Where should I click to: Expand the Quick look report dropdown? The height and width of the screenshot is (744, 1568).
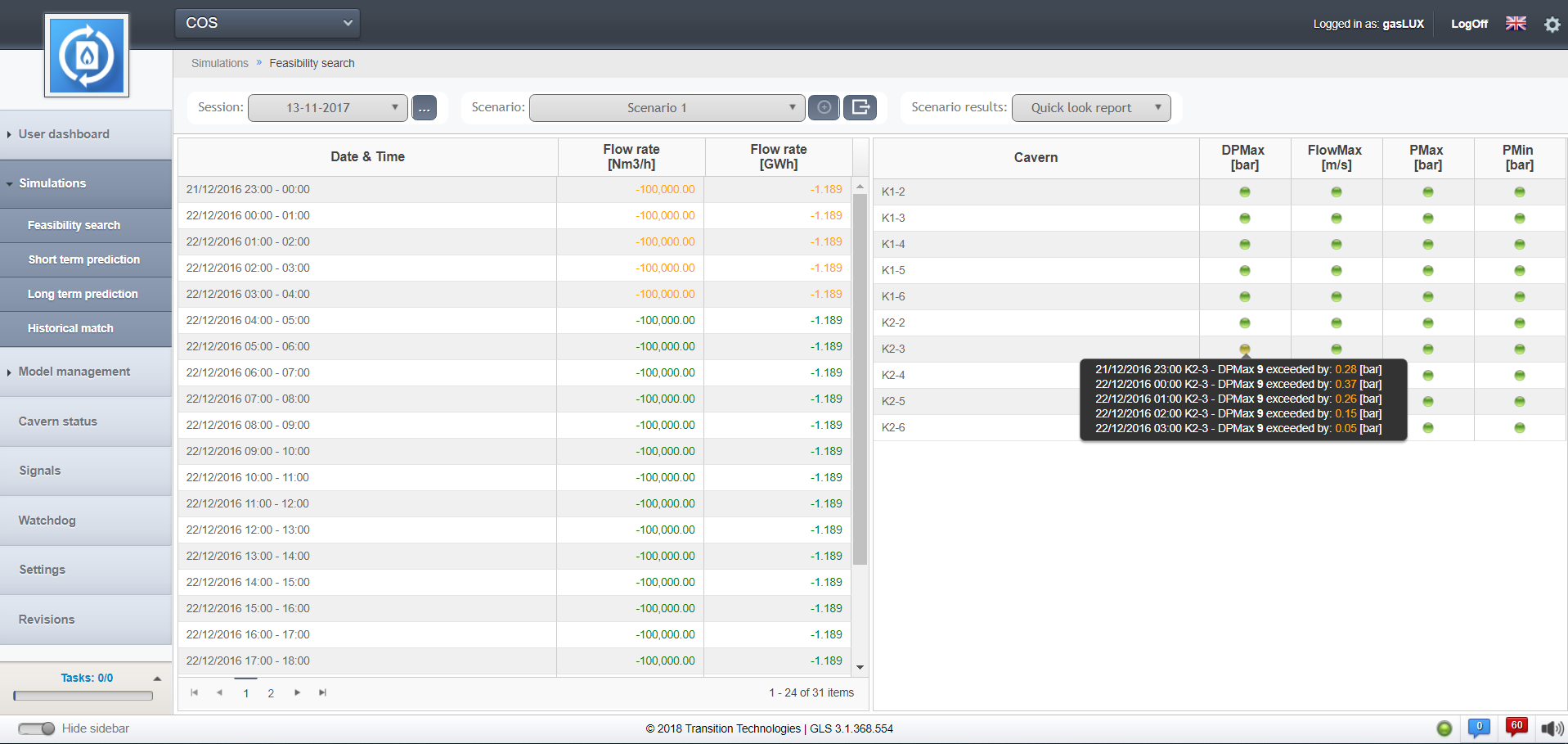click(x=1090, y=108)
